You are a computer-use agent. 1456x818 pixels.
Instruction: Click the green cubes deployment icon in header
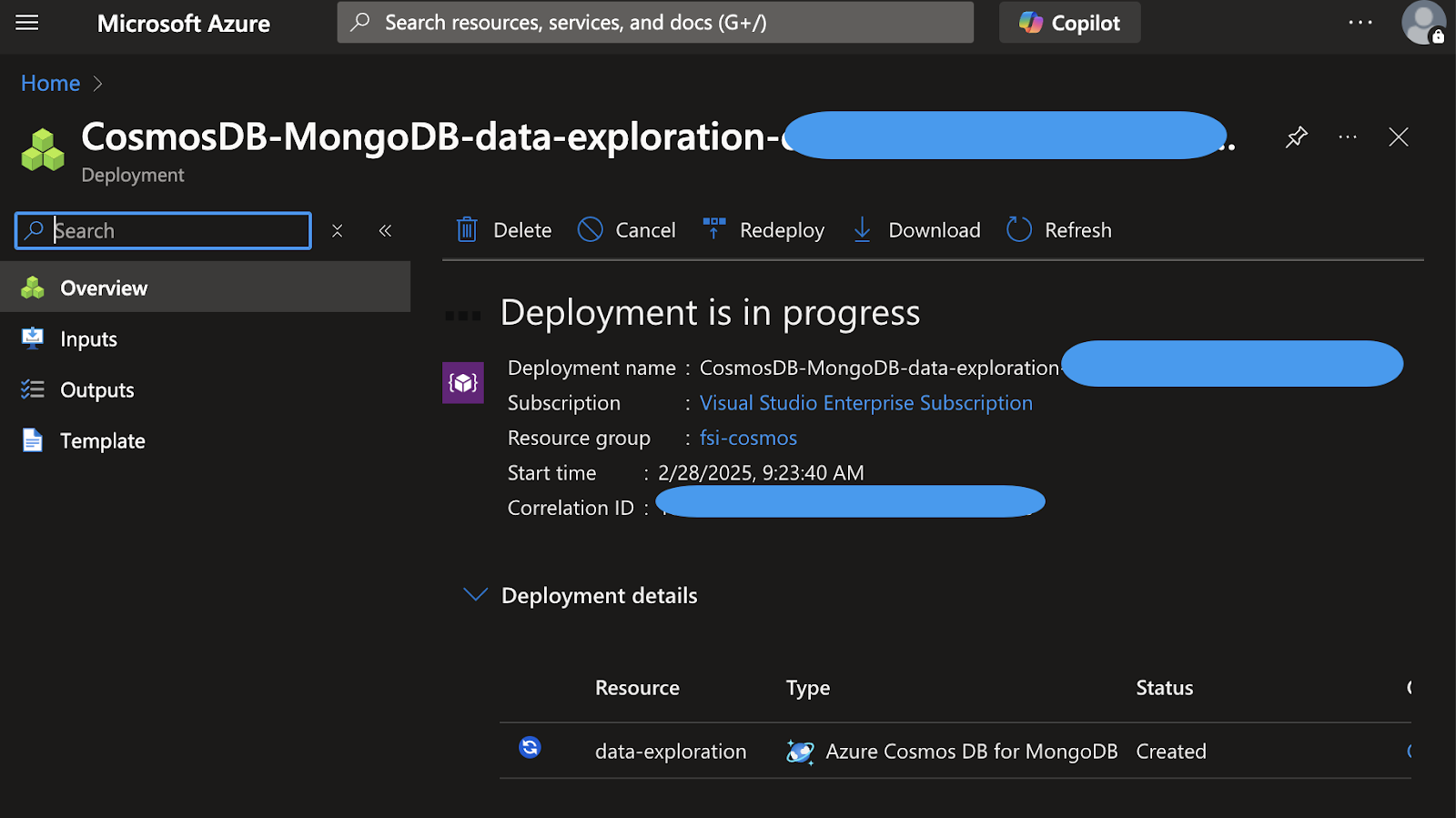[x=43, y=150]
